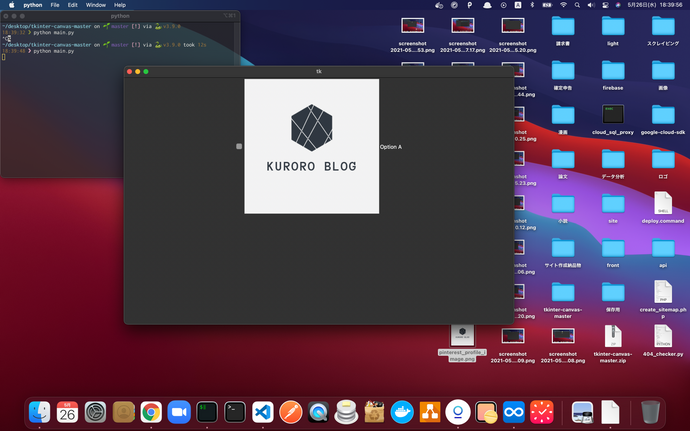
Task: Select the light folder on desktop
Action: 613,30
